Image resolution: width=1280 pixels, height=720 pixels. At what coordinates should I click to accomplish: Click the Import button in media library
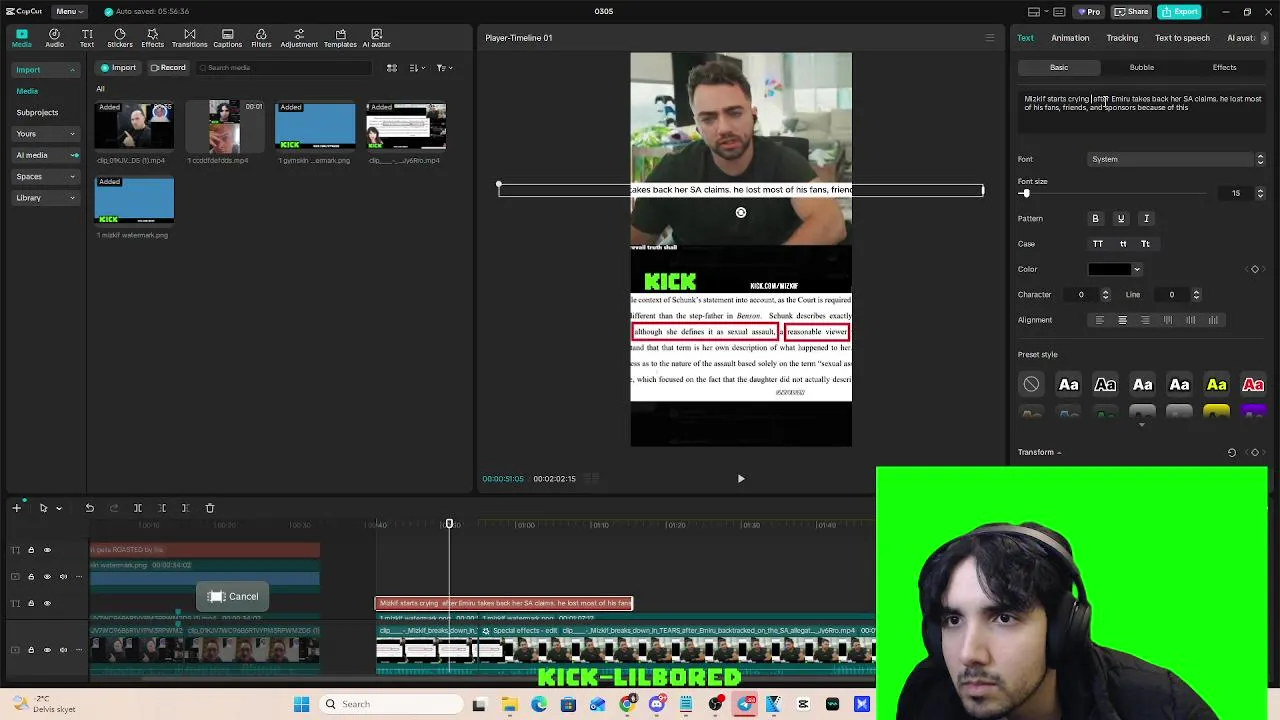pyautogui.click(x=118, y=68)
